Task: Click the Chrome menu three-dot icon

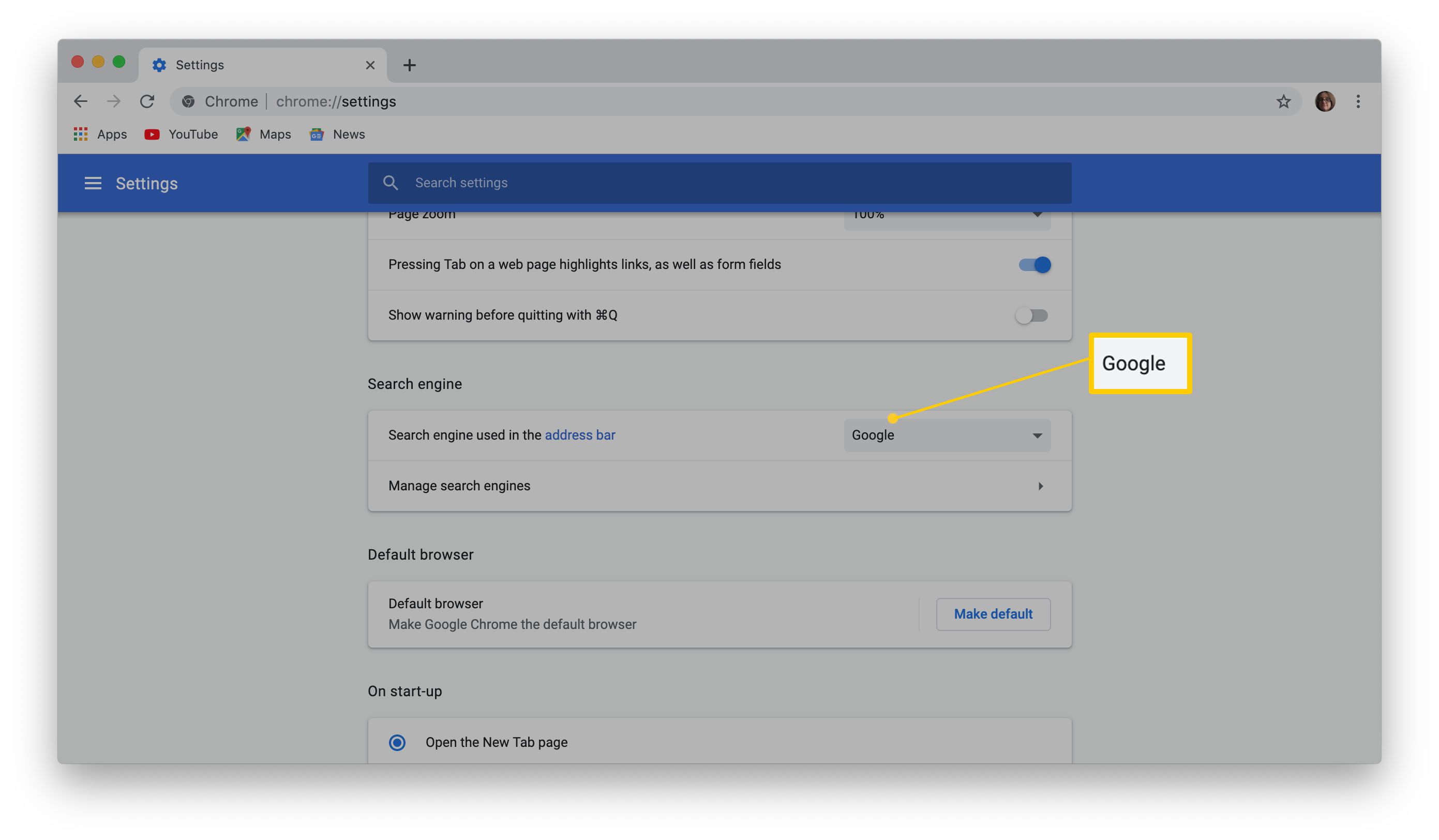Action: [x=1358, y=101]
